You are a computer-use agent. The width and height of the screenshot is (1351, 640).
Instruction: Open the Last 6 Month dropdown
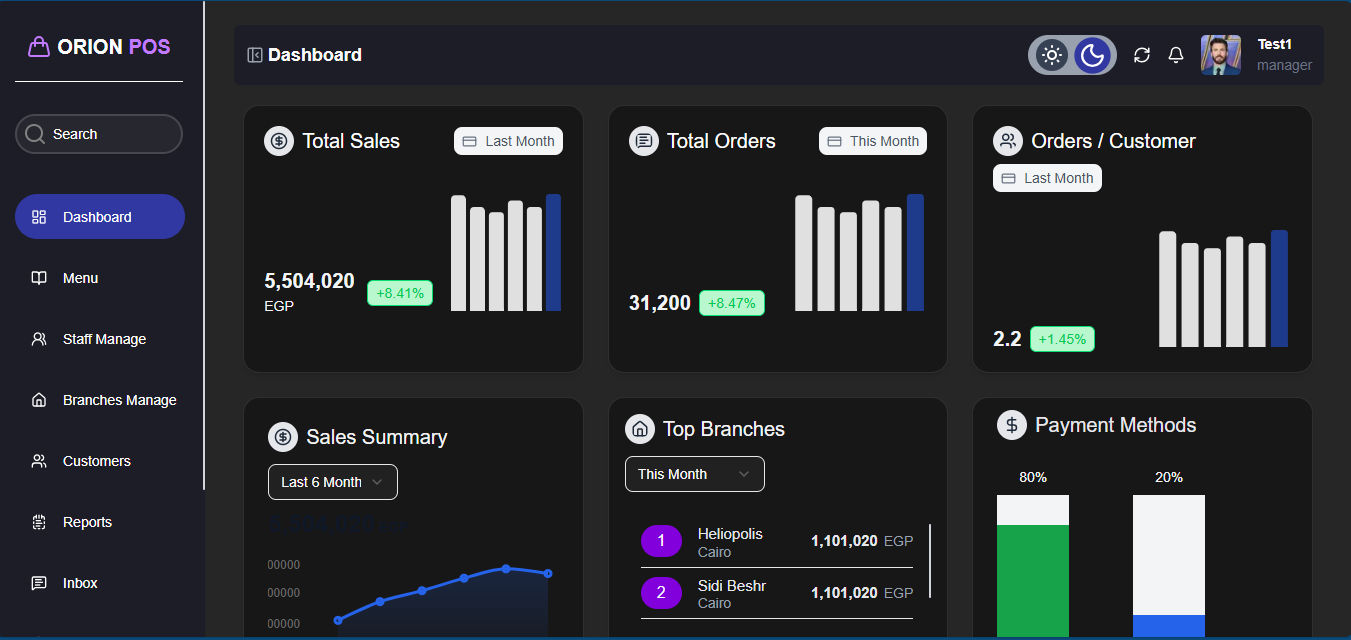(333, 482)
